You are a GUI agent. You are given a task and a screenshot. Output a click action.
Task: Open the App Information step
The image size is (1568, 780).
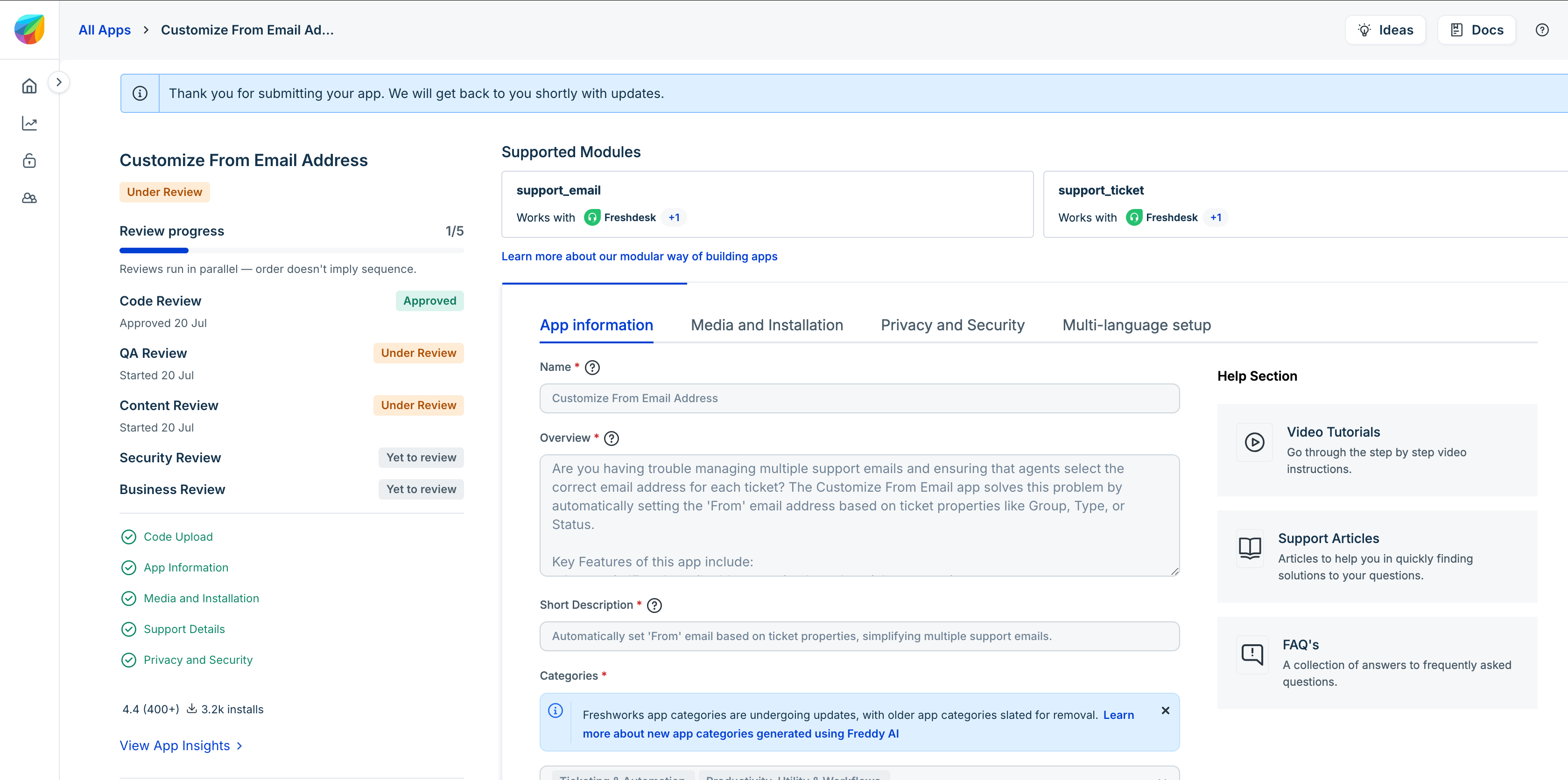click(186, 568)
